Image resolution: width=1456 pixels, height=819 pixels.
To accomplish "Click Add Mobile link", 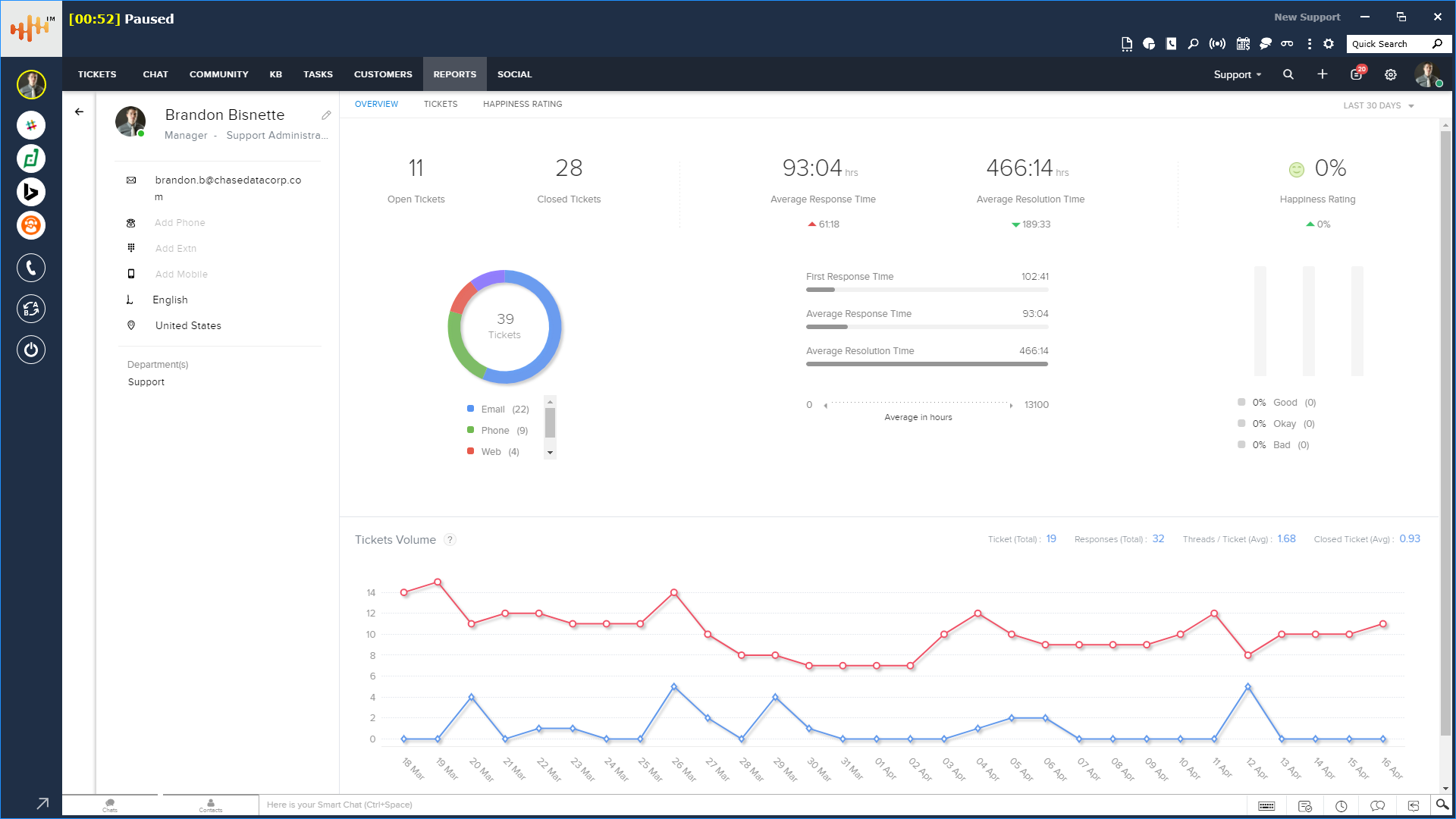I will (181, 275).
